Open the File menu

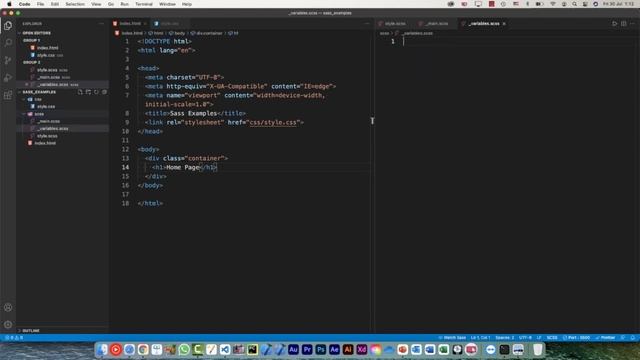(x=40, y=4)
